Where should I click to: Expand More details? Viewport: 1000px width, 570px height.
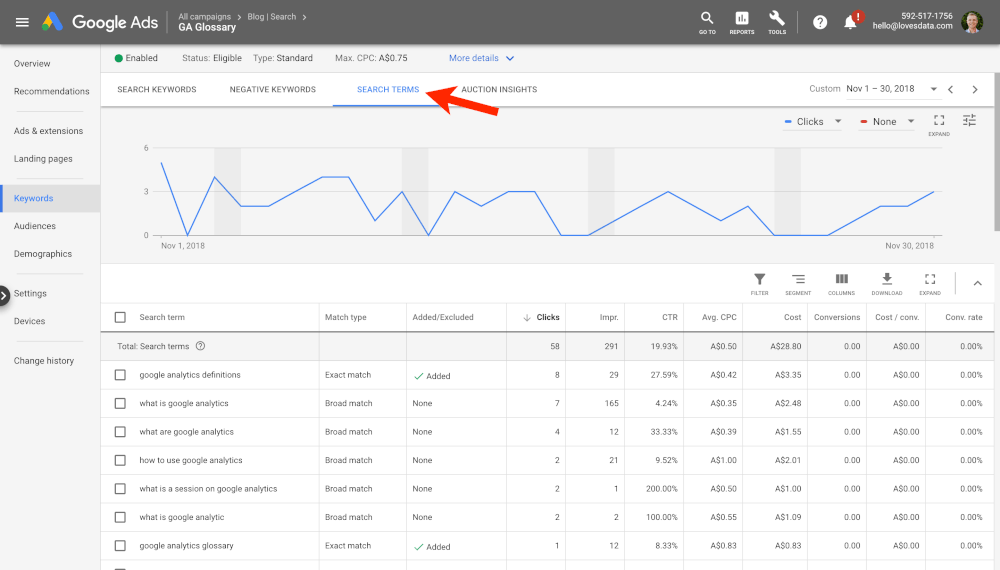point(482,58)
